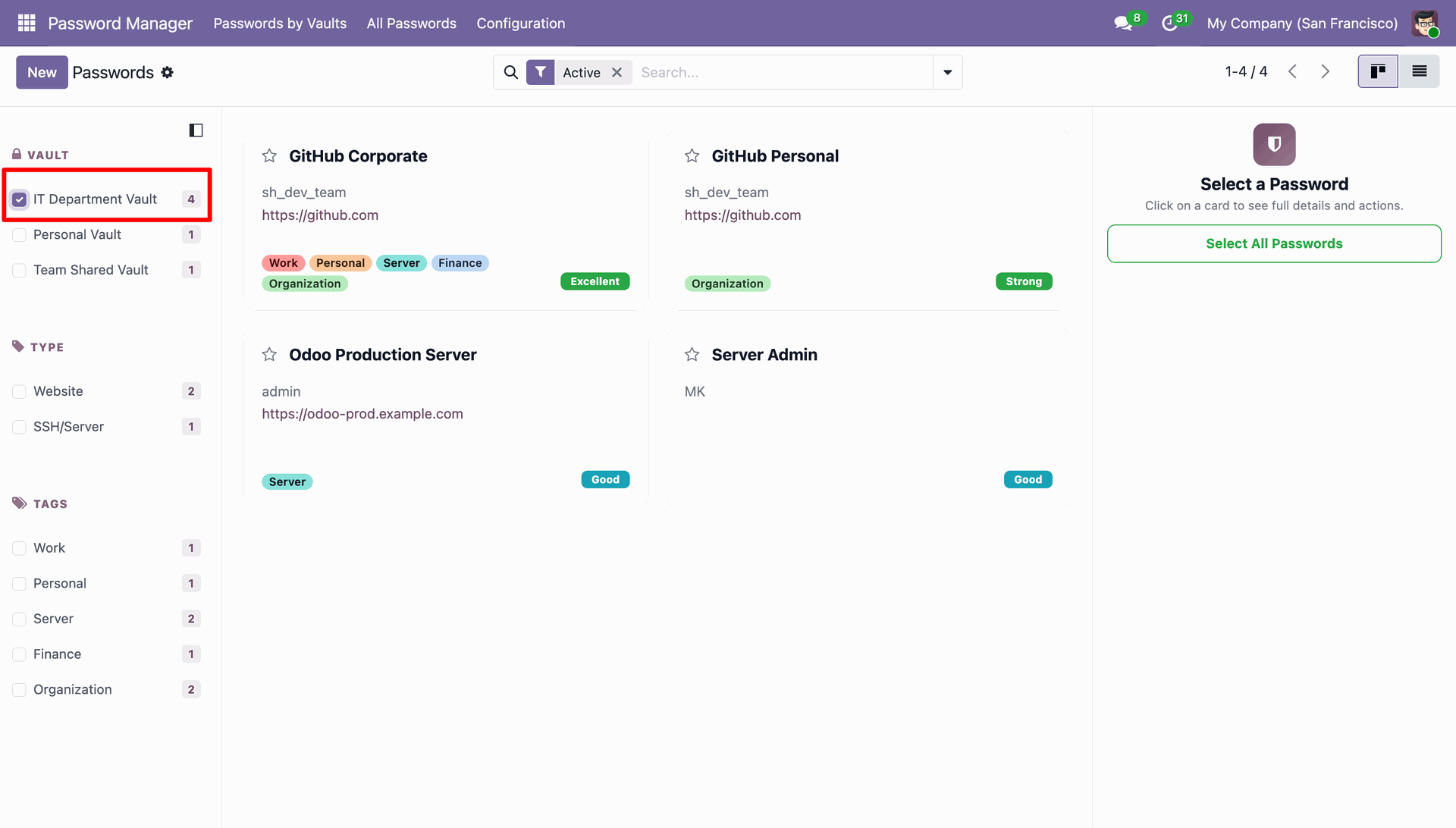Click the Good badge on Odoo Production Server

pos(605,479)
